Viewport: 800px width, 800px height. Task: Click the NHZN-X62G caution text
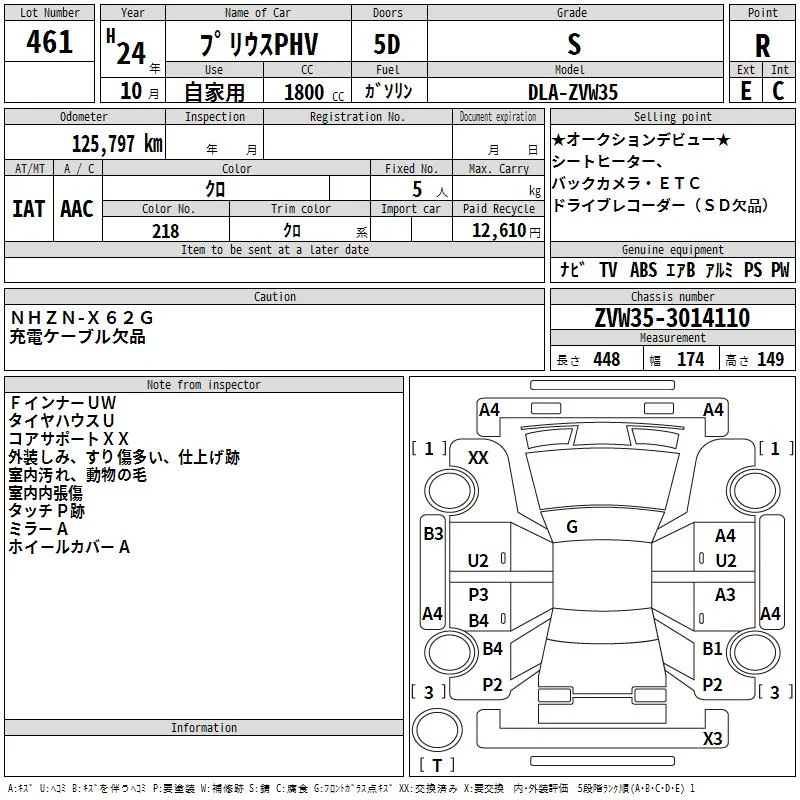82,318
